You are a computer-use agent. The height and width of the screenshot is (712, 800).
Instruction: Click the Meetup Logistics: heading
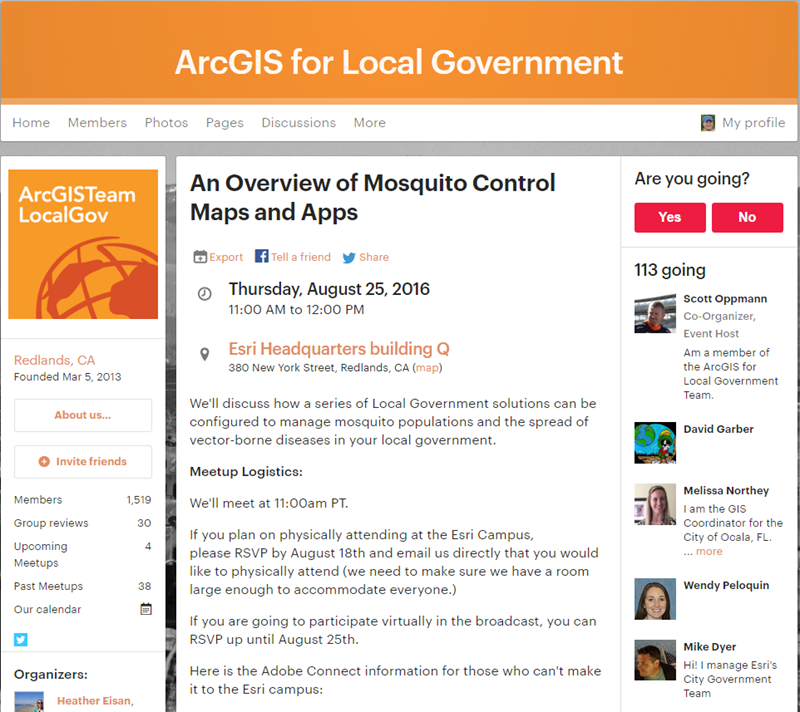point(246,472)
